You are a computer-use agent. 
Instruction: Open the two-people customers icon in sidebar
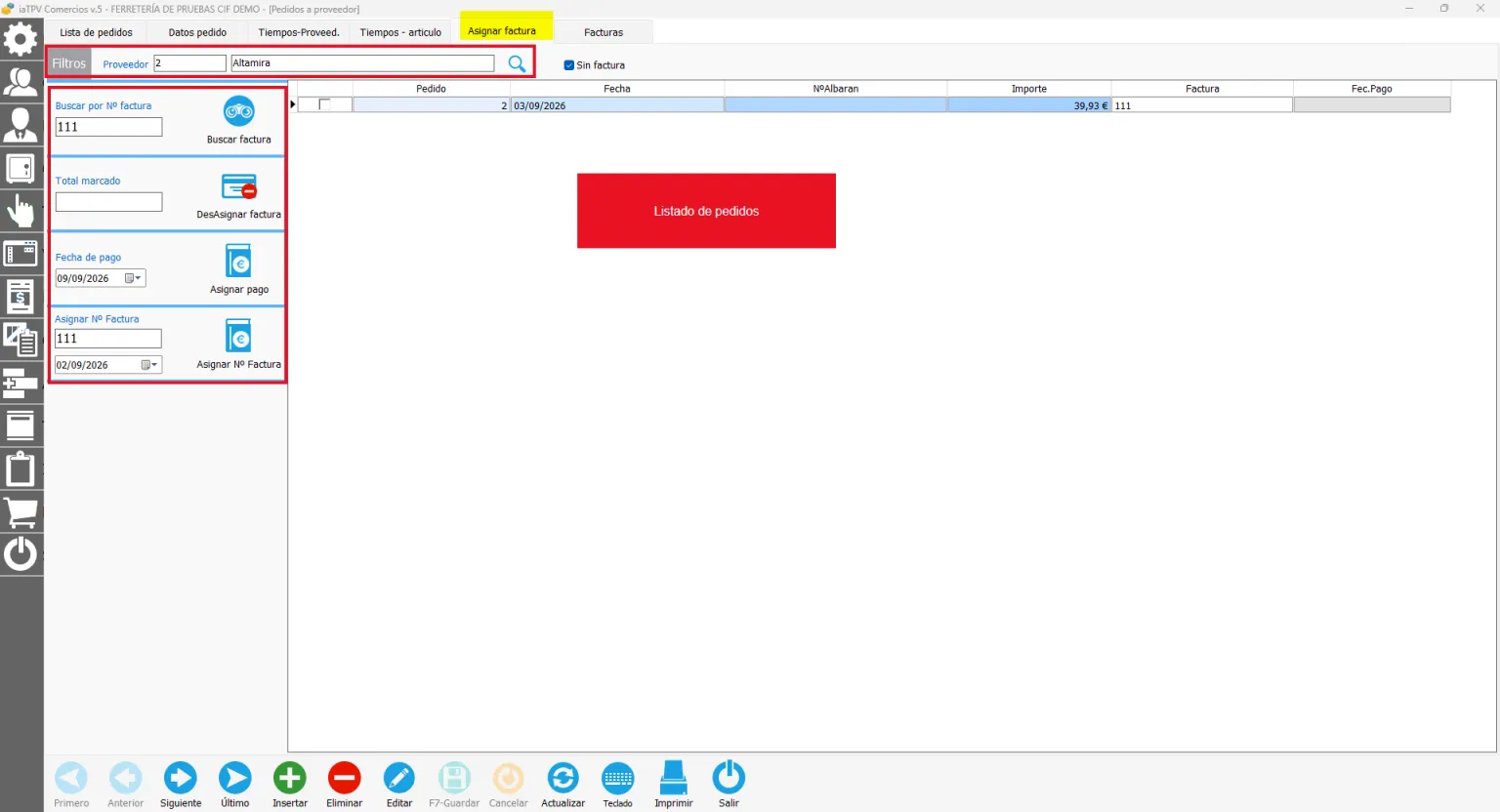tap(21, 82)
